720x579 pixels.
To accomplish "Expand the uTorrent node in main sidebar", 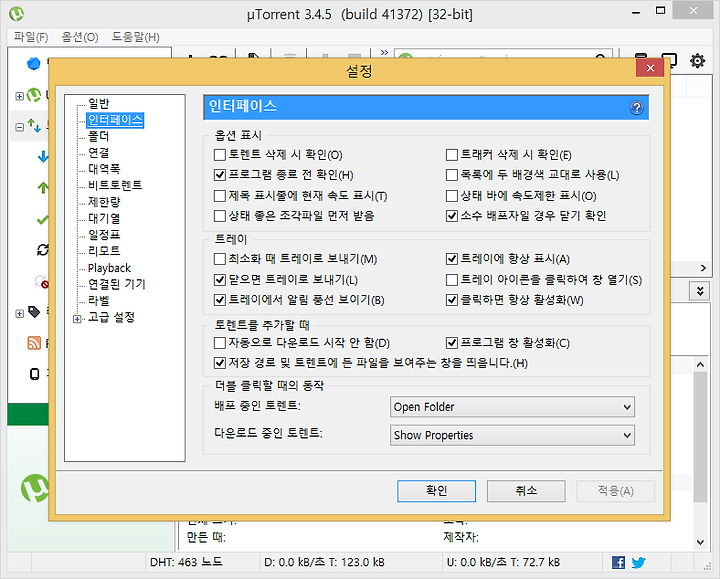I will [19, 96].
